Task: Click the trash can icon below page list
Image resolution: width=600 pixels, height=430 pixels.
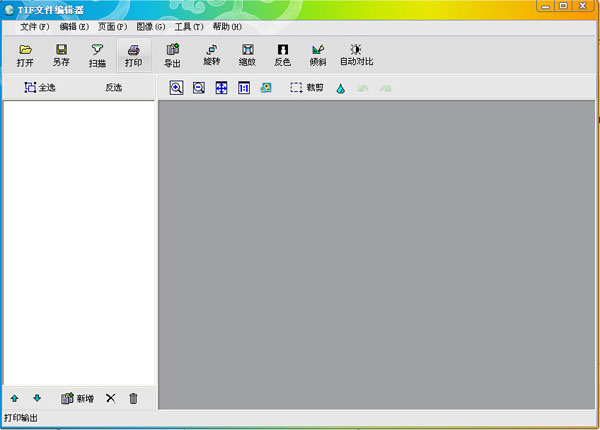Action: point(133,398)
